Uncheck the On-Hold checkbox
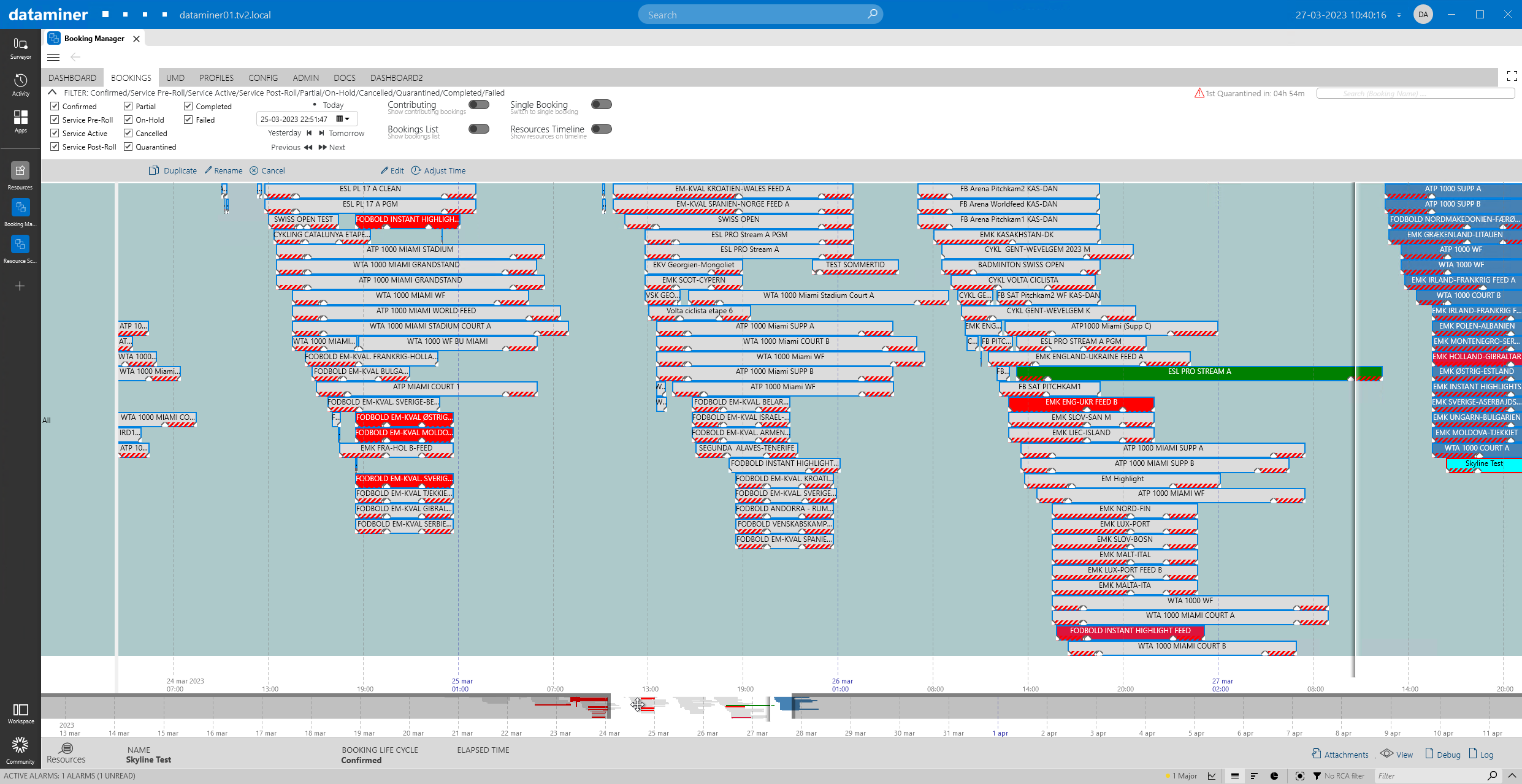 click(x=128, y=120)
